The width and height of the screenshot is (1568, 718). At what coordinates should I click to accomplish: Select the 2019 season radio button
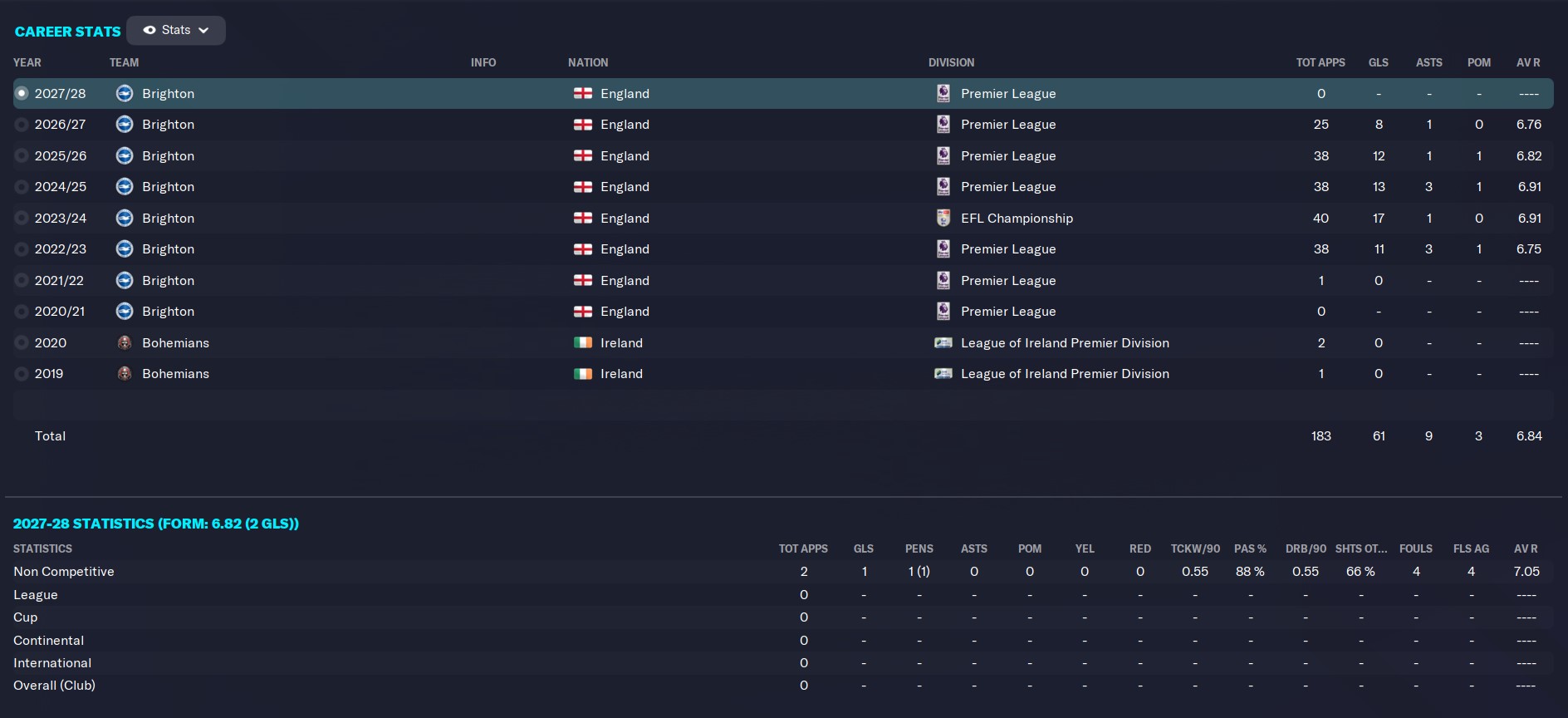[x=22, y=374]
